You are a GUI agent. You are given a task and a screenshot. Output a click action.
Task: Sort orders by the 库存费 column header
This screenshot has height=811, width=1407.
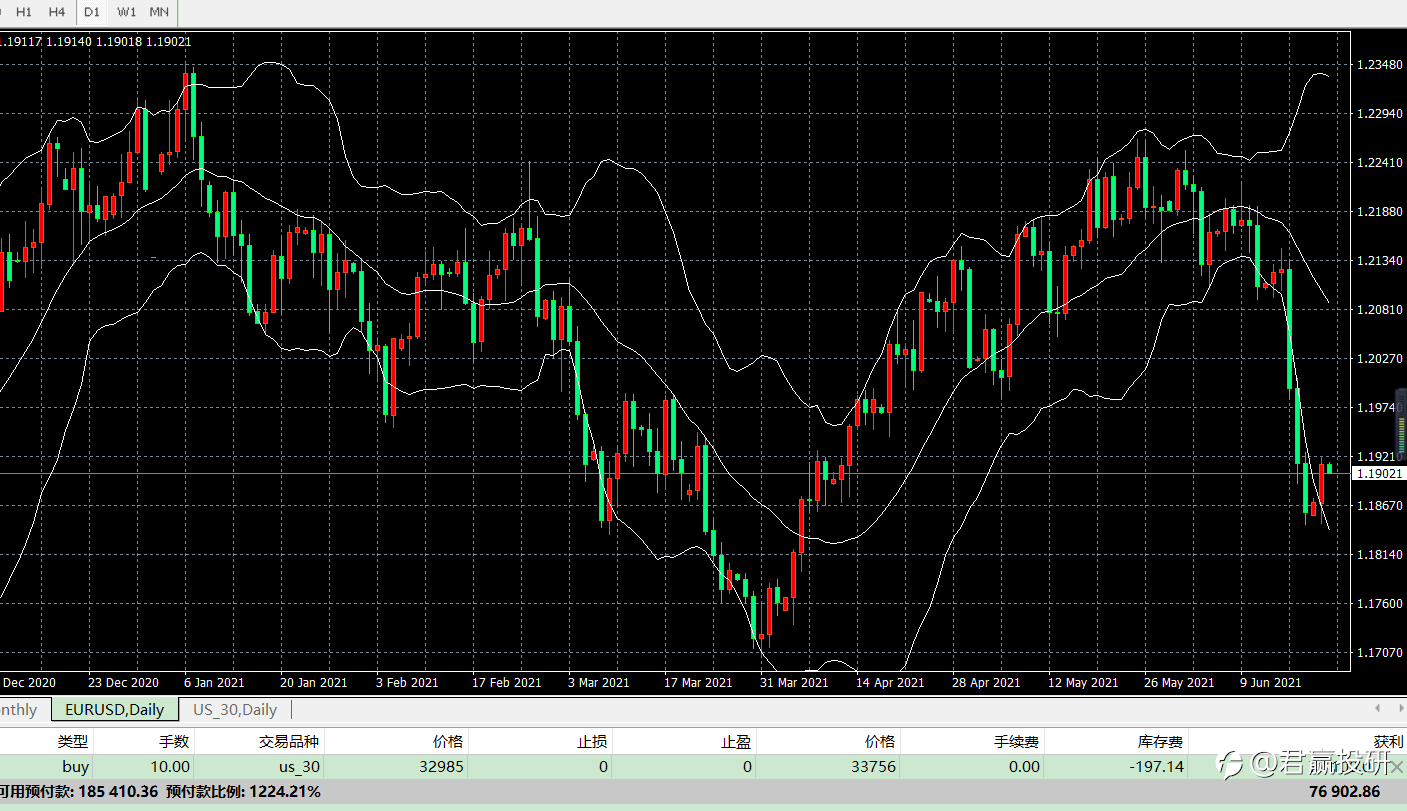point(1160,742)
